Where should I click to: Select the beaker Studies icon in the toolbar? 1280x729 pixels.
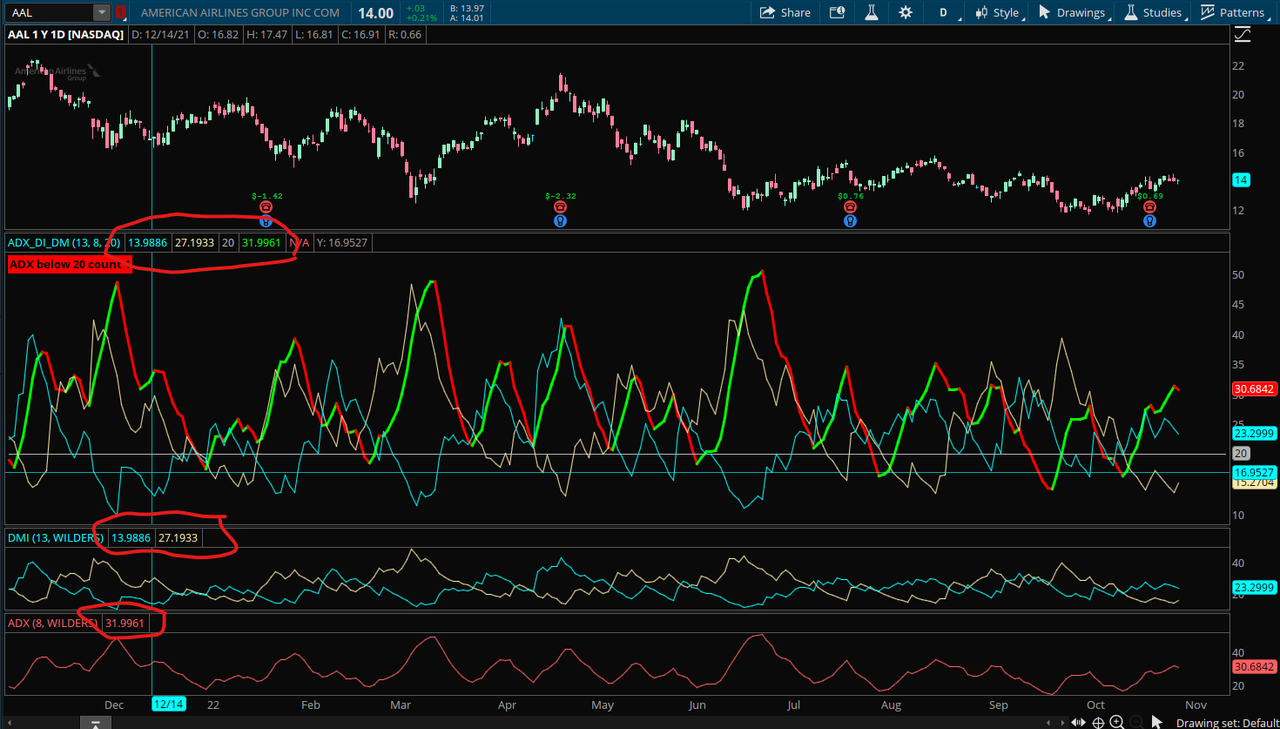tap(871, 13)
